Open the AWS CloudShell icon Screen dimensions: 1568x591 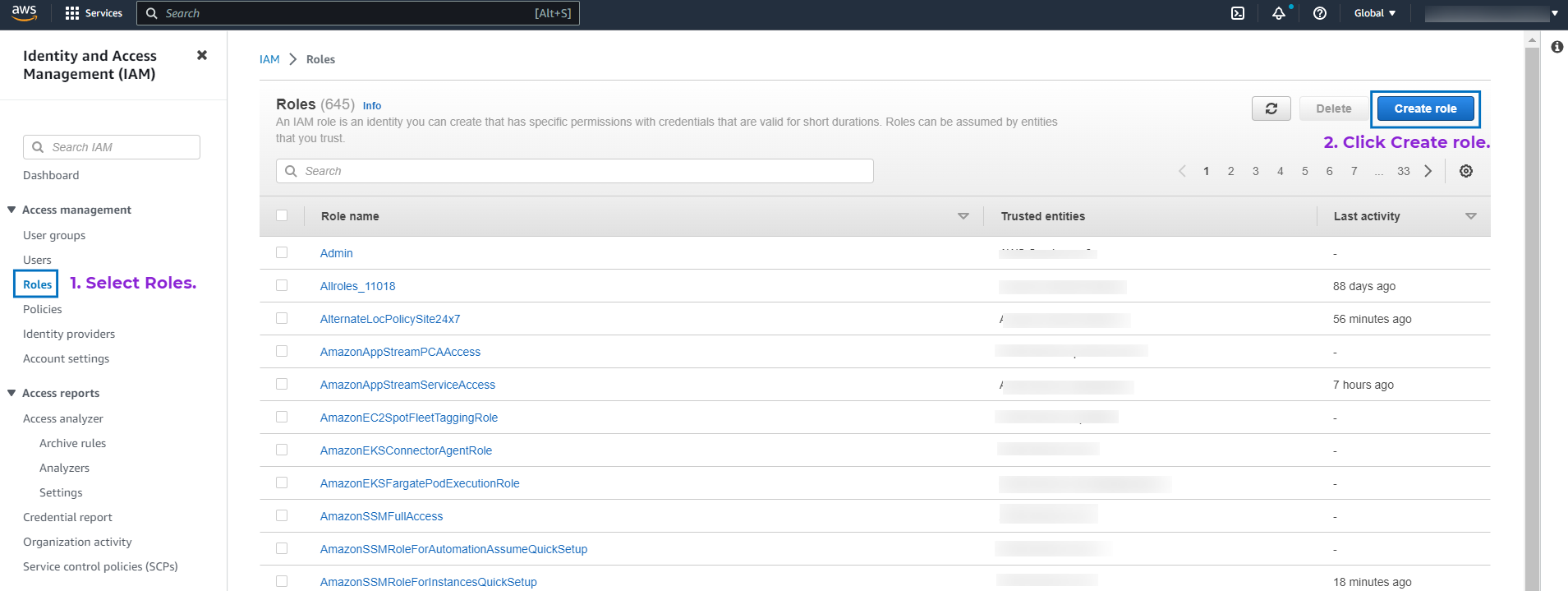coord(1238,13)
